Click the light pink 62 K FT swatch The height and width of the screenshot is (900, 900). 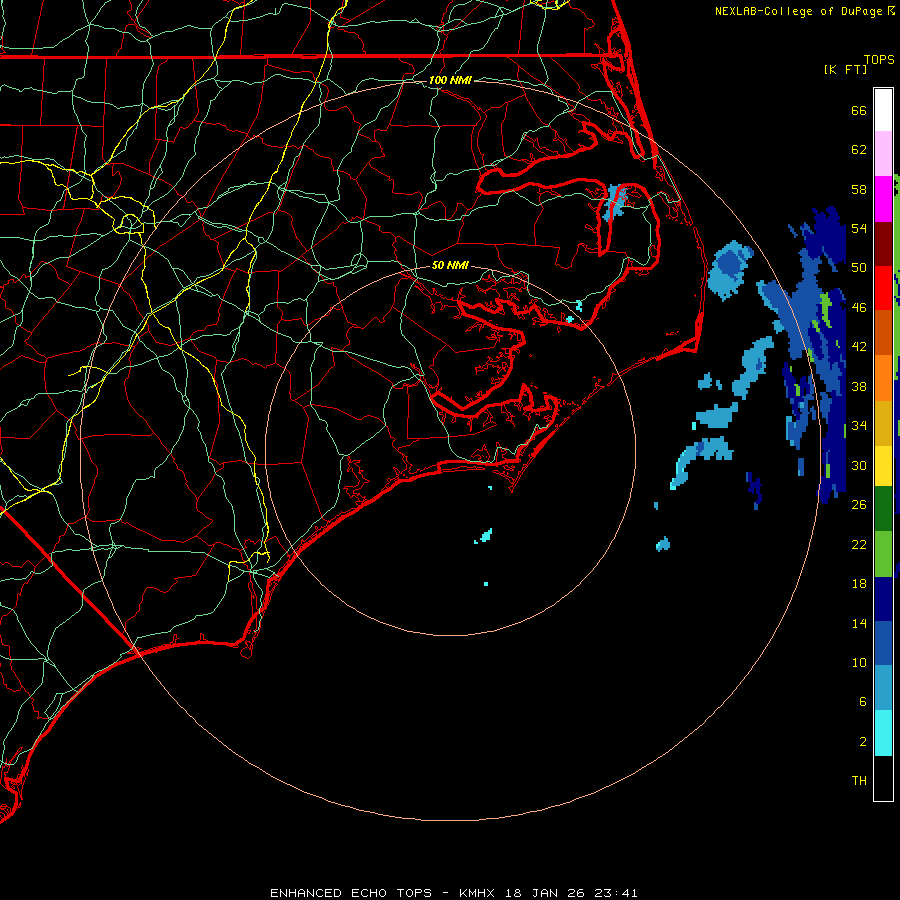(883, 153)
